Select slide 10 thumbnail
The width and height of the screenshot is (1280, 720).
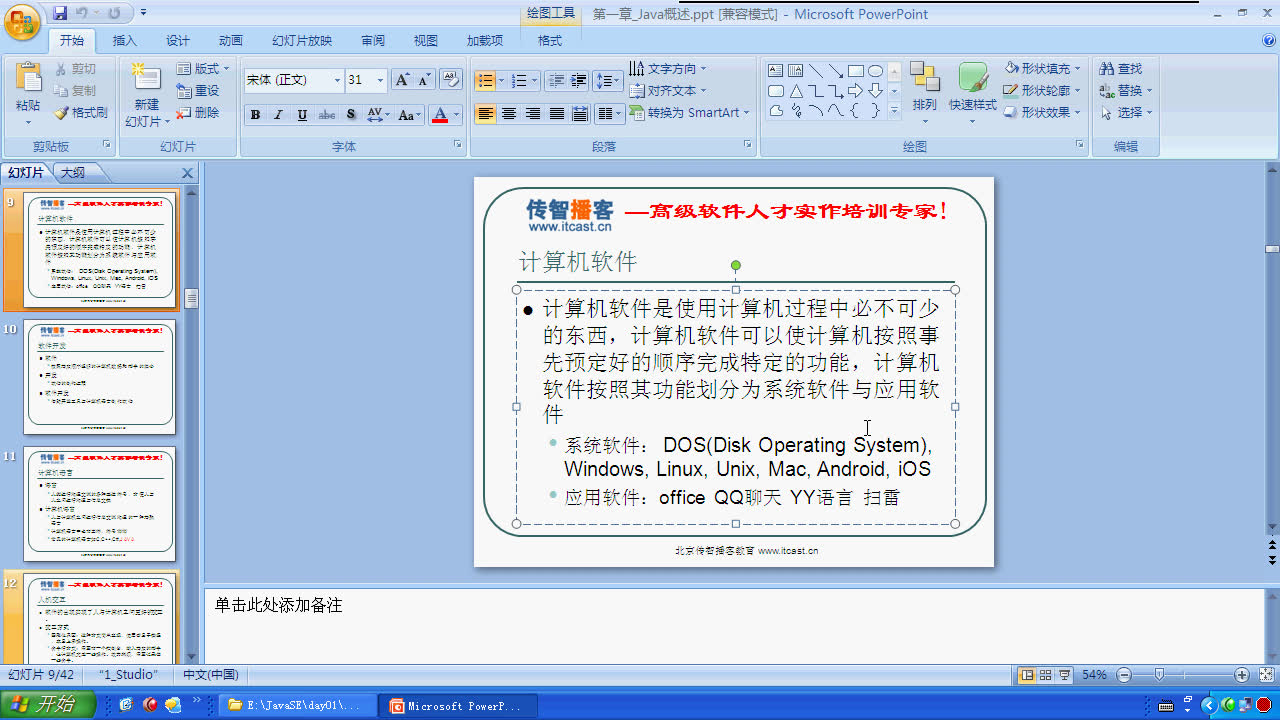[99, 377]
